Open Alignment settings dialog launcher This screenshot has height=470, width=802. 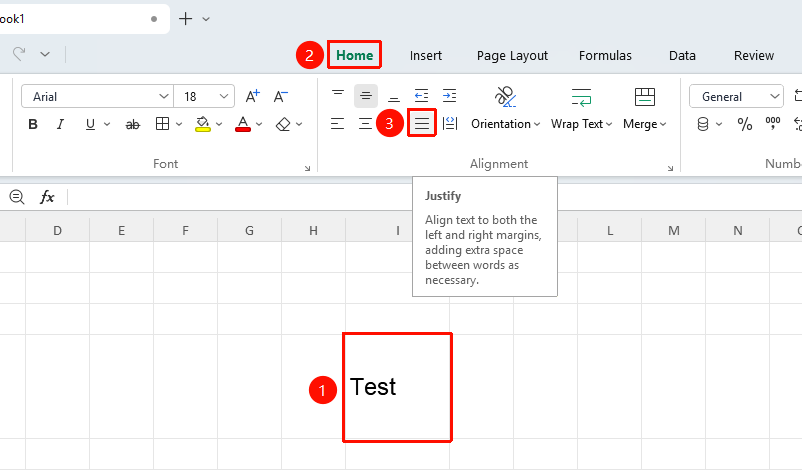tap(670, 168)
